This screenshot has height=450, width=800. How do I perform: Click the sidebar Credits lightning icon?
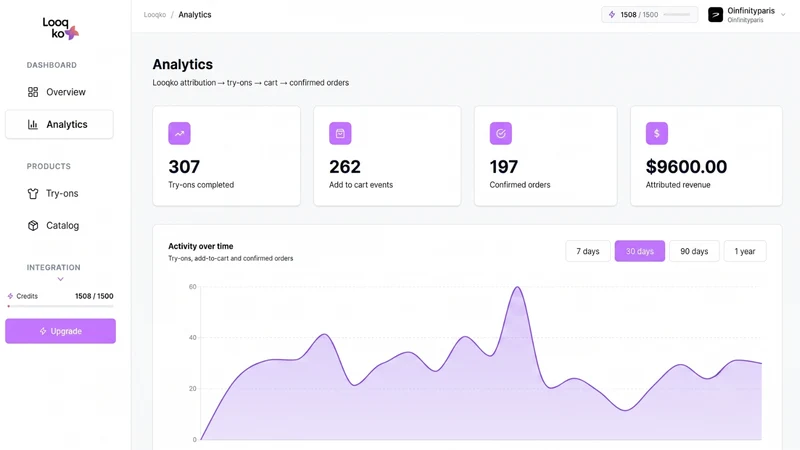tap(10, 296)
